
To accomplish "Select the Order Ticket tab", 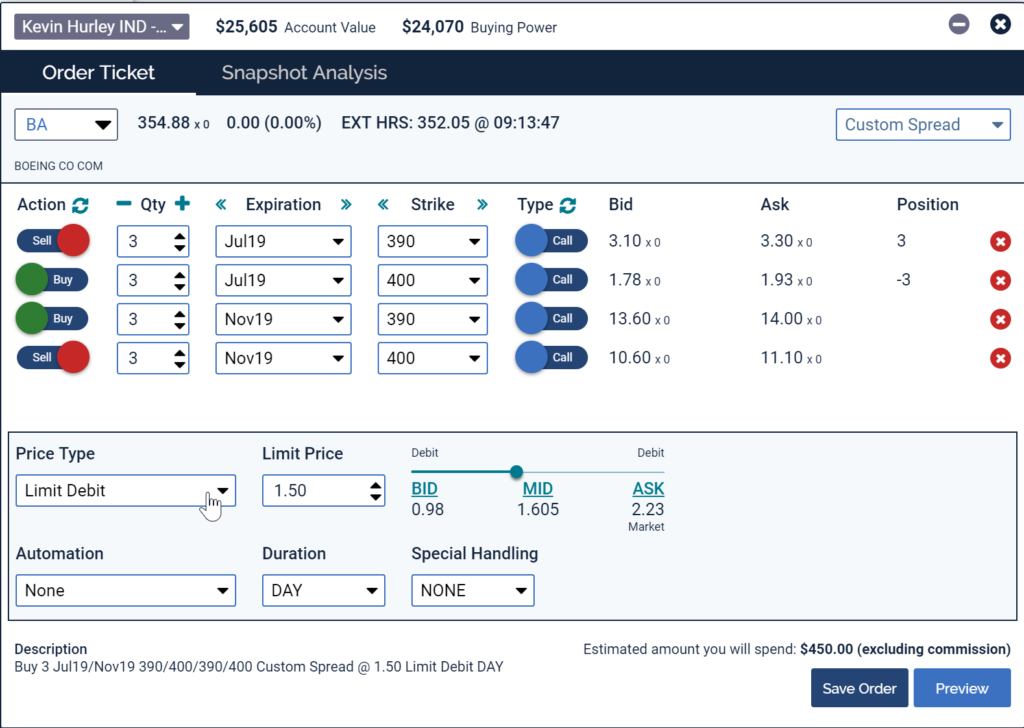I will (98, 73).
